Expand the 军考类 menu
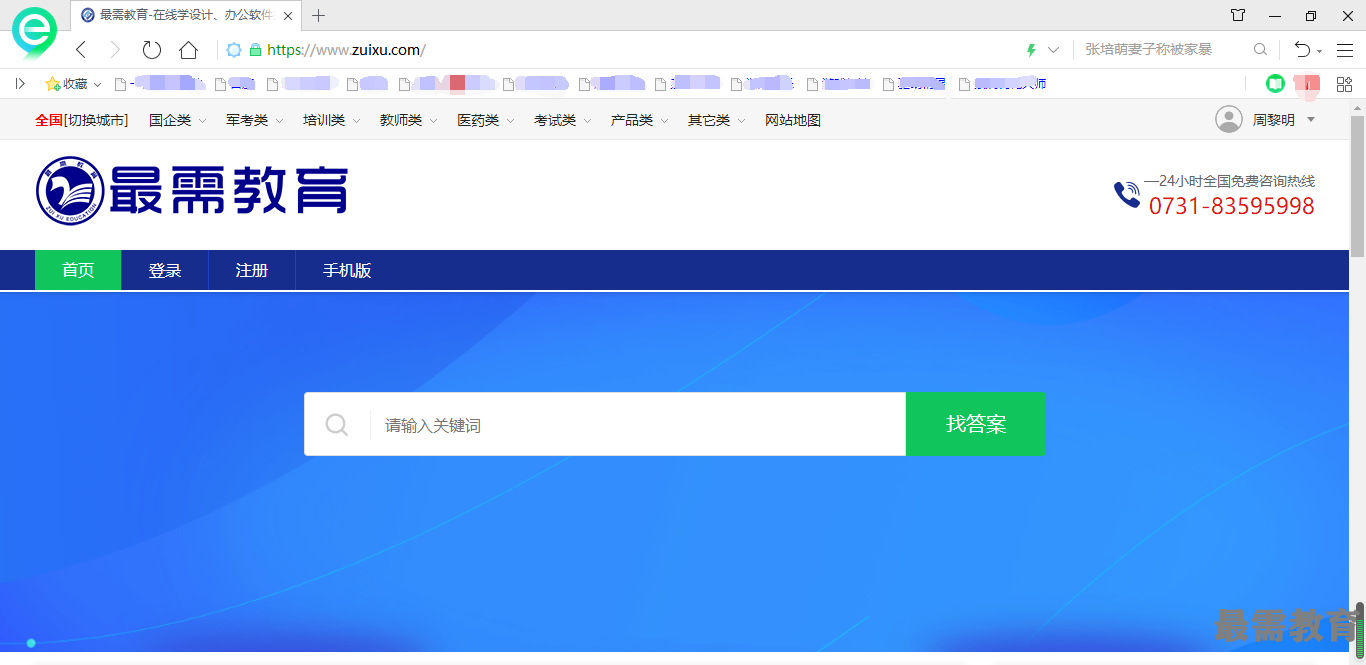Image resolution: width=1366 pixels, height=665 pixels. click(x=254, y=120)
